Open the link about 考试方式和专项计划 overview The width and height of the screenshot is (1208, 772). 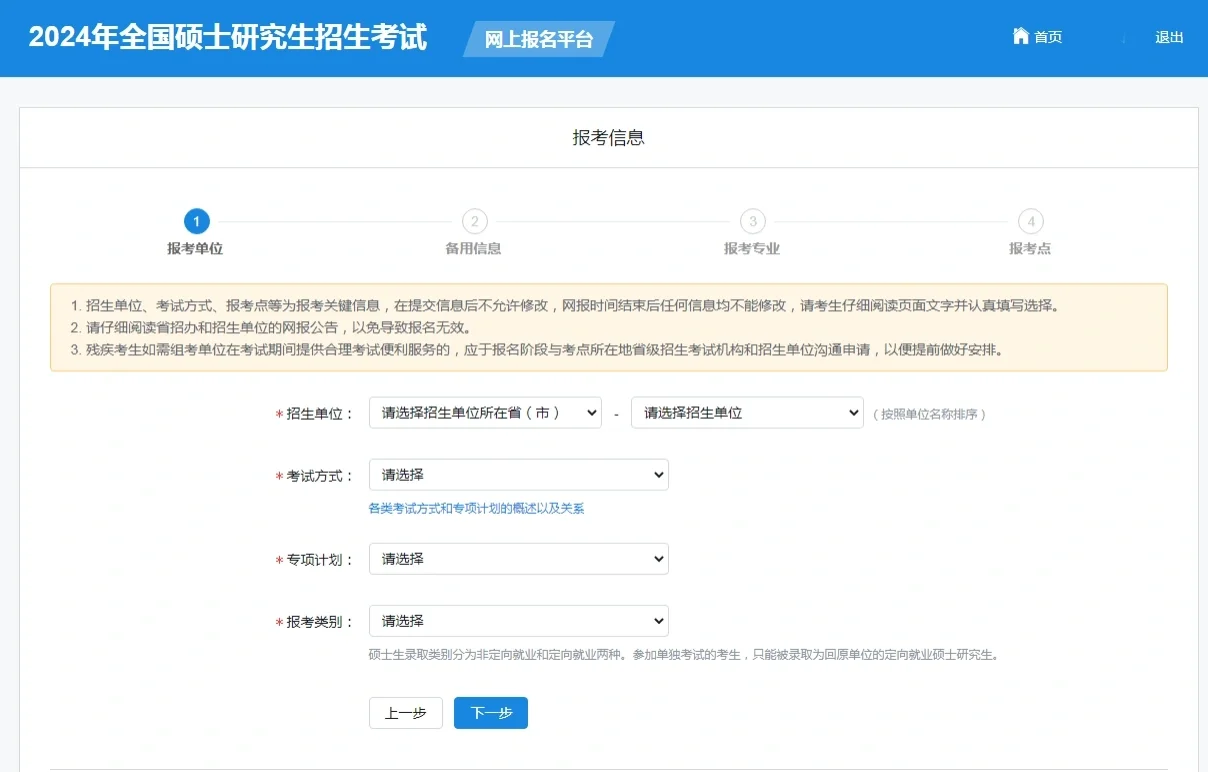click(x=477, y=508)
